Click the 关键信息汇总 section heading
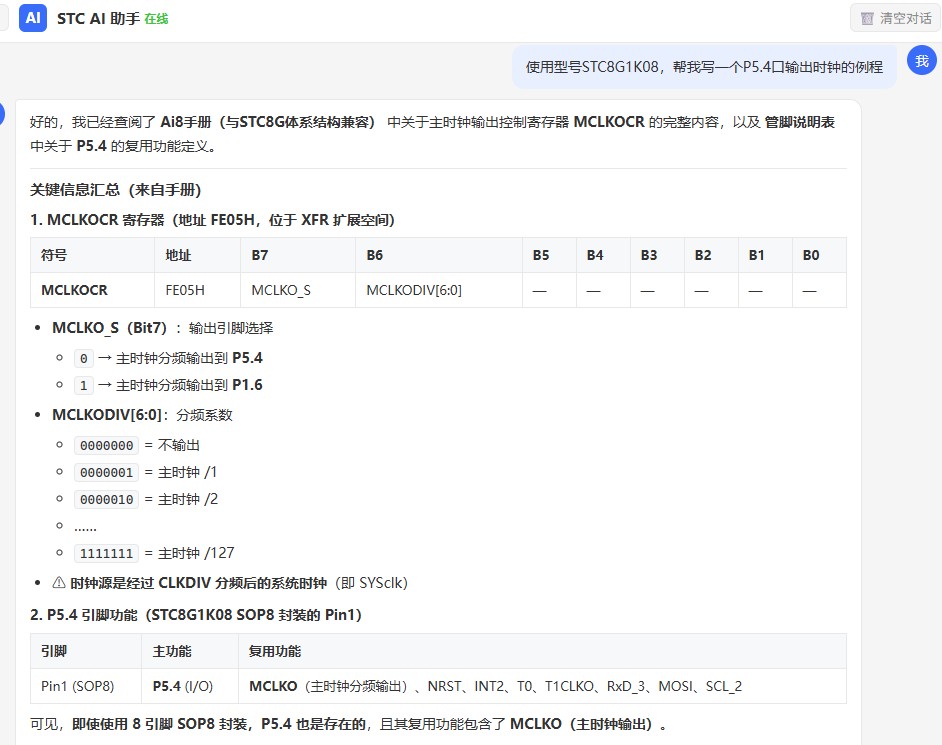 click(x=115, y=190)
